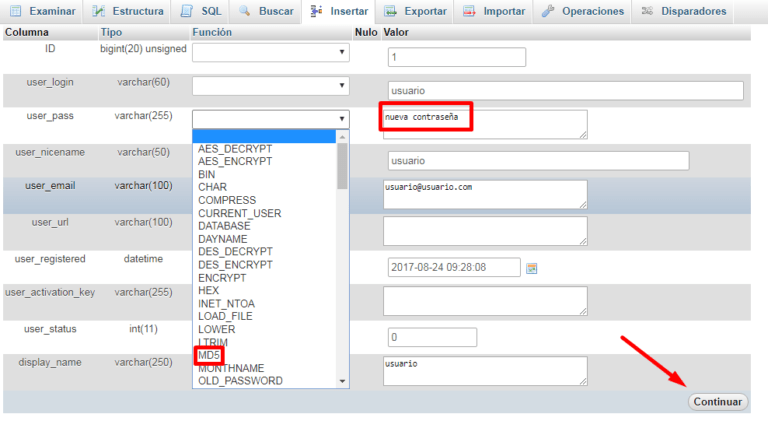Select DES_DECRYPT function option
The width and height of the screenshot is (768, 421).
(x=235, y=252)
